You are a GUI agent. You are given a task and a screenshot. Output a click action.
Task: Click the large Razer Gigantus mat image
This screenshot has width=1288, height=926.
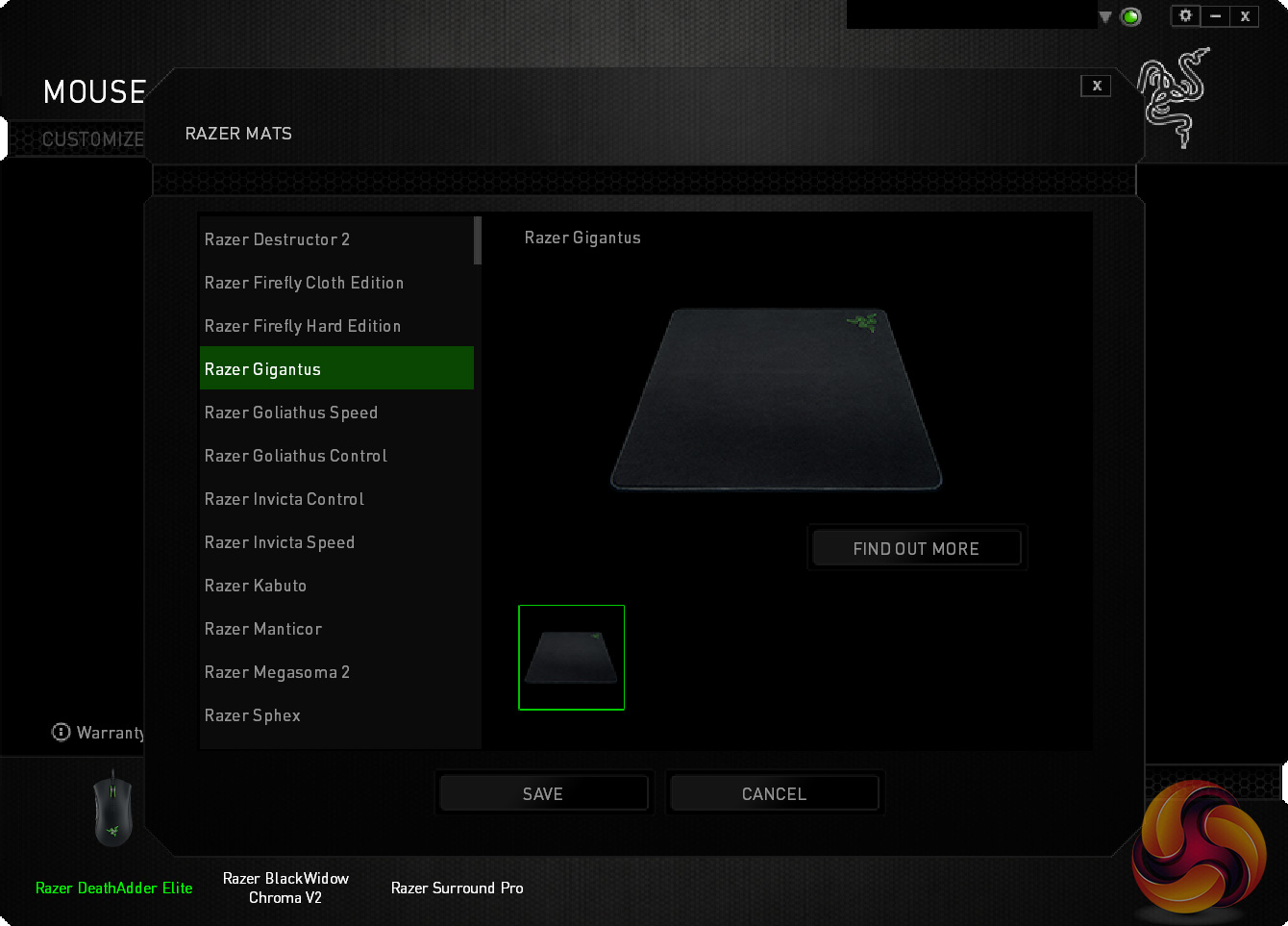pos(777,399)
